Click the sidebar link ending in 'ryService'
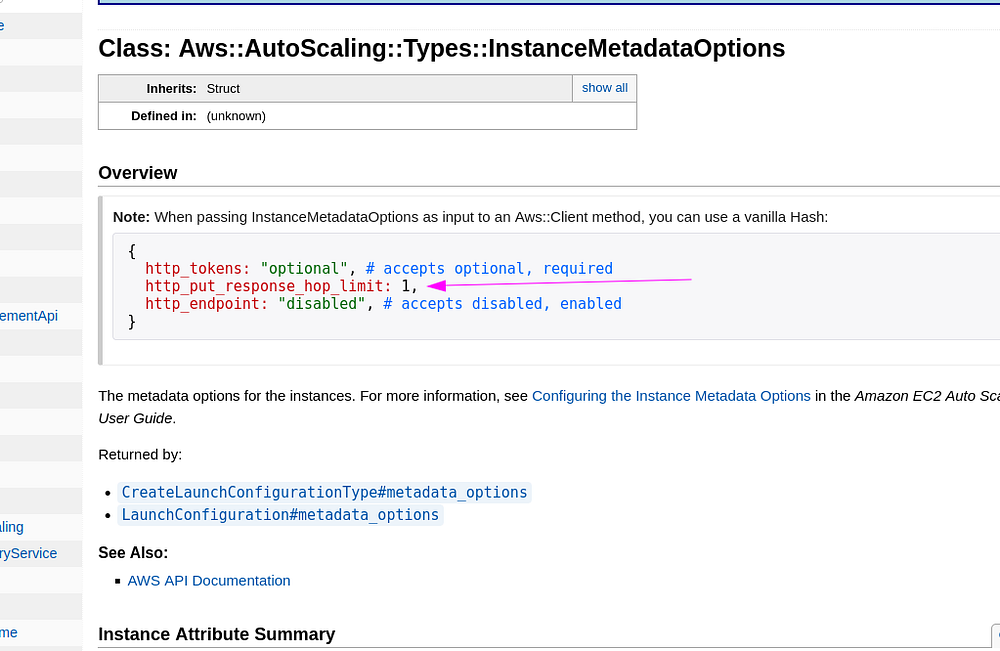 coord(29,553)
